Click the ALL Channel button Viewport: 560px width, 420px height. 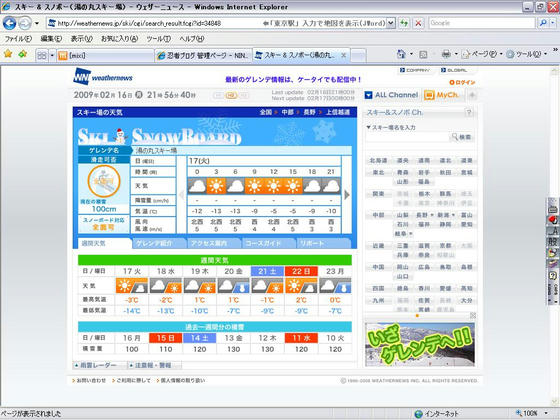click(x=392, y=95)
